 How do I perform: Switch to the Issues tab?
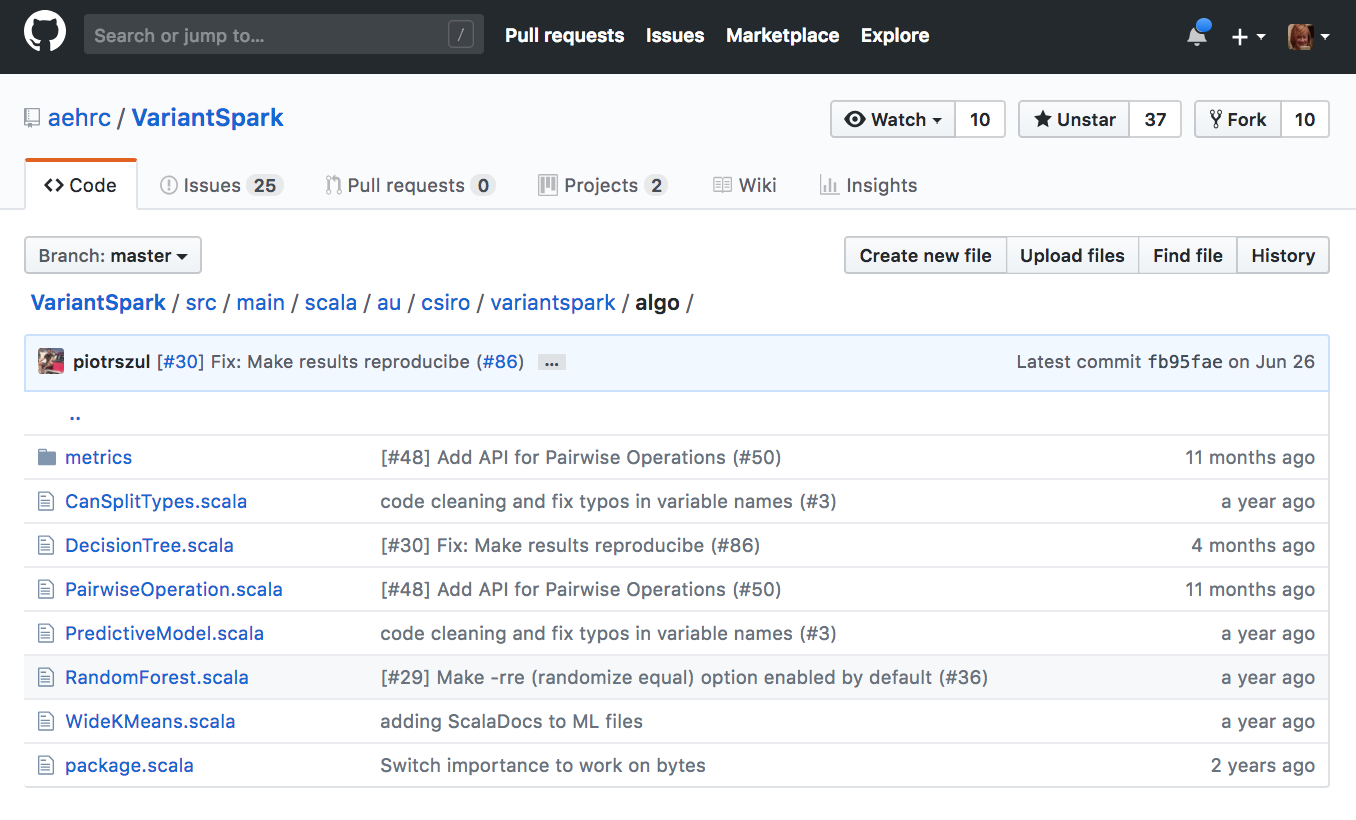pyautogui.click(x=222, y=185)
